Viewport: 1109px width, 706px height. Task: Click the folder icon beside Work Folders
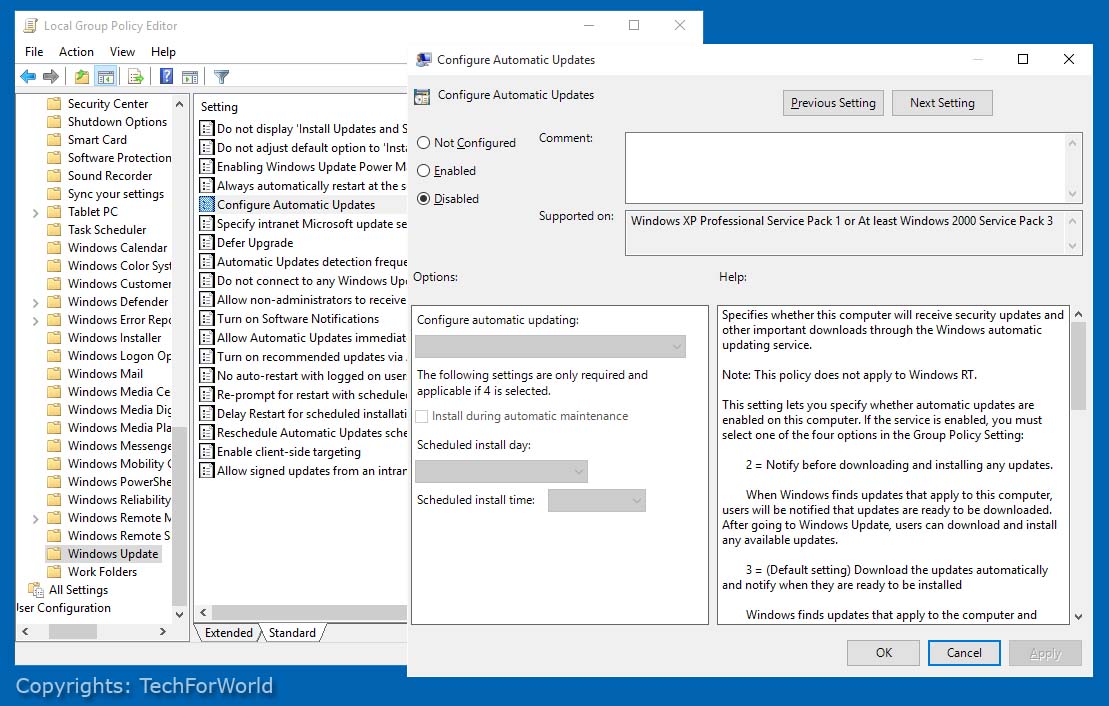[54, 572]
